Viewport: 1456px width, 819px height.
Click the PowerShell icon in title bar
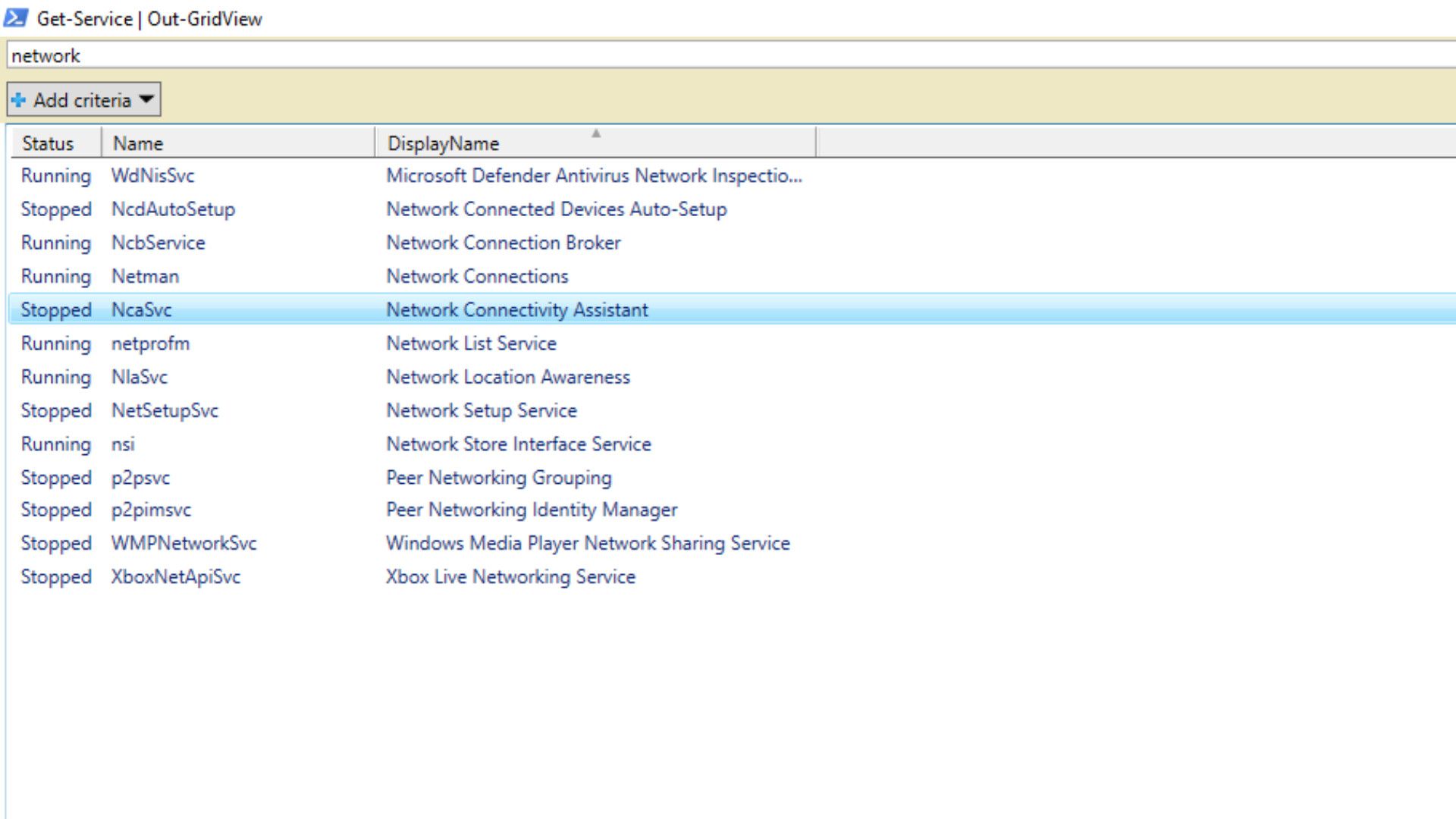[15, 17]
